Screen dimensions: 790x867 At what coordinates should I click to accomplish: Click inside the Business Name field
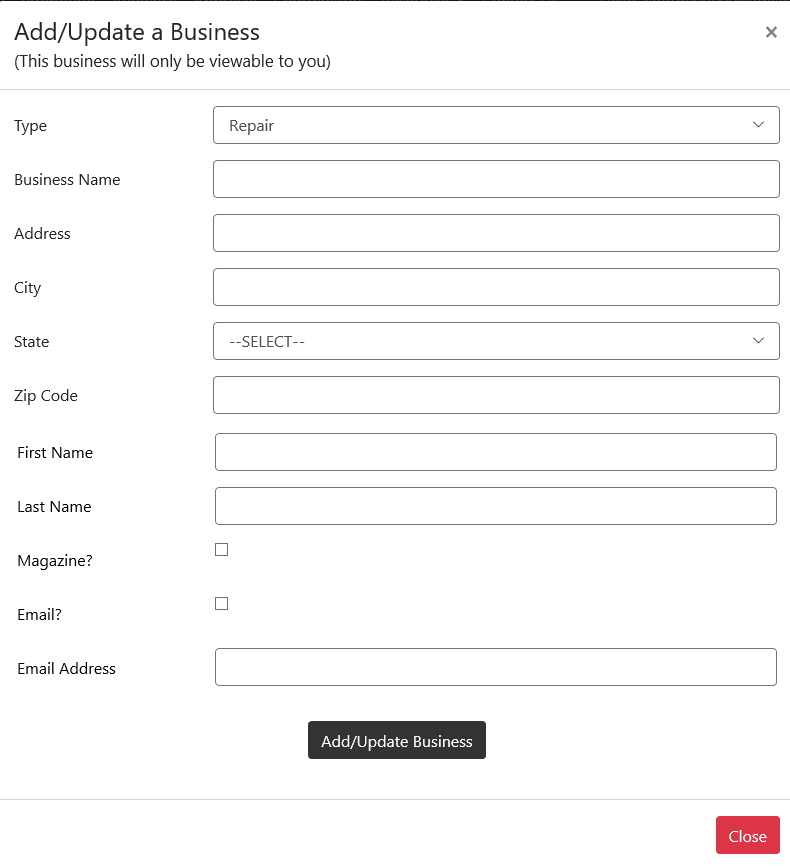coord(495,178)
